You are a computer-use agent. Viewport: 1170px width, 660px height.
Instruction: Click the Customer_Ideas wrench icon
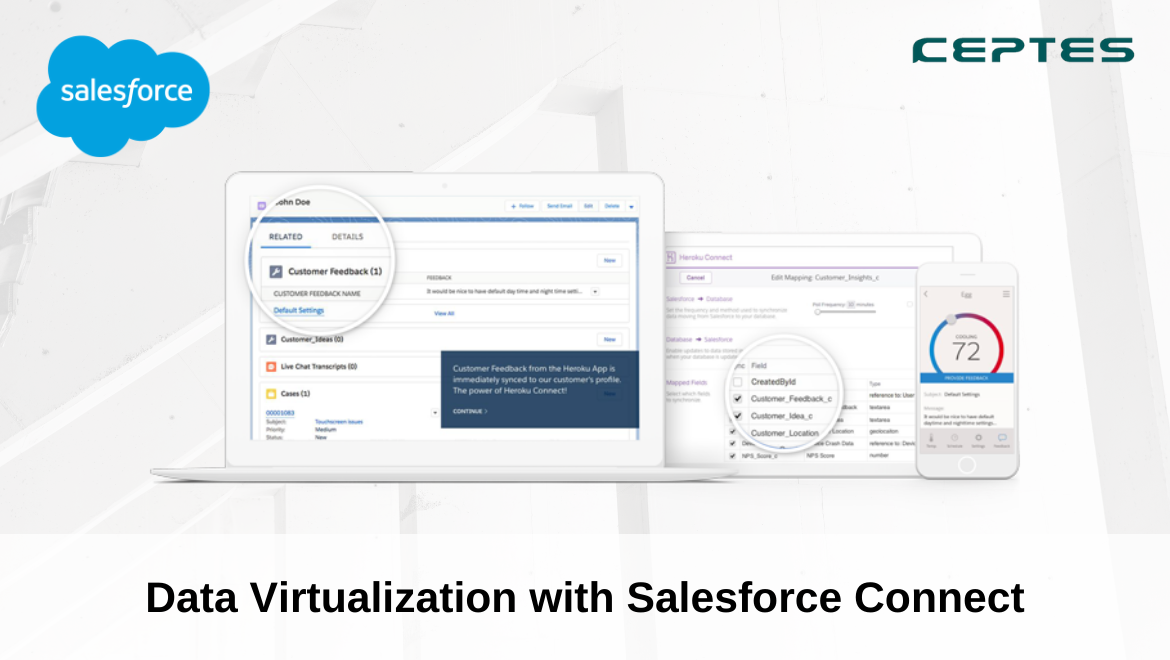pyautogui.click(x=271, y=339)
